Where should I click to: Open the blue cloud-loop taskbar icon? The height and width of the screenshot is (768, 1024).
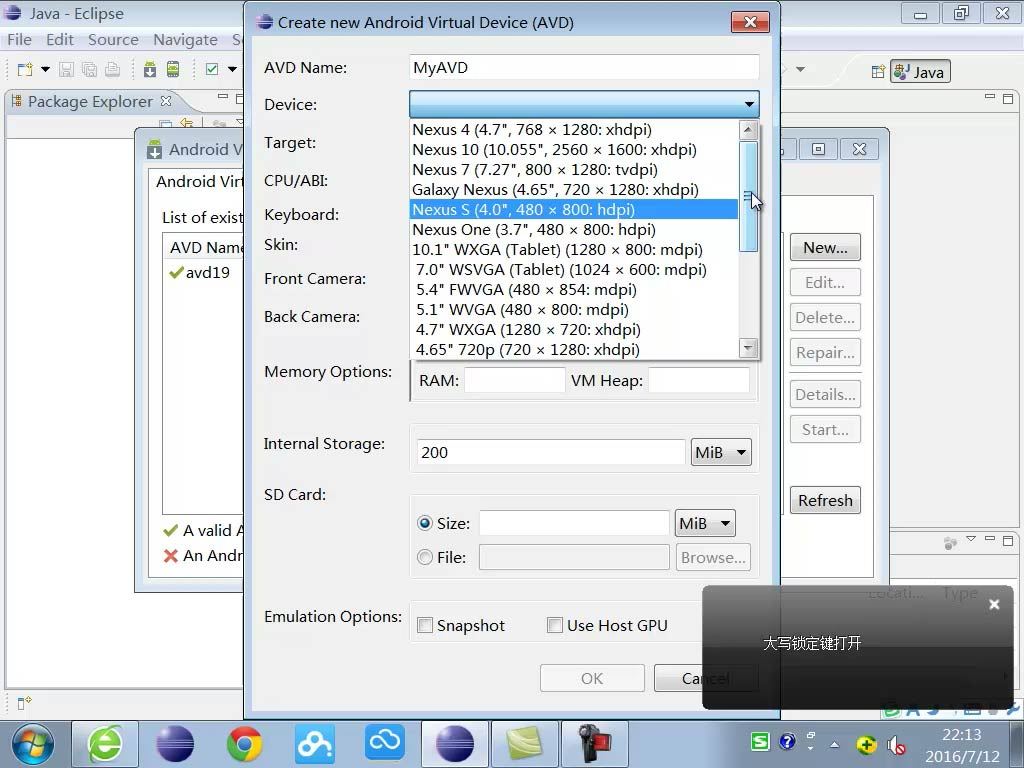tap(385, 741)
